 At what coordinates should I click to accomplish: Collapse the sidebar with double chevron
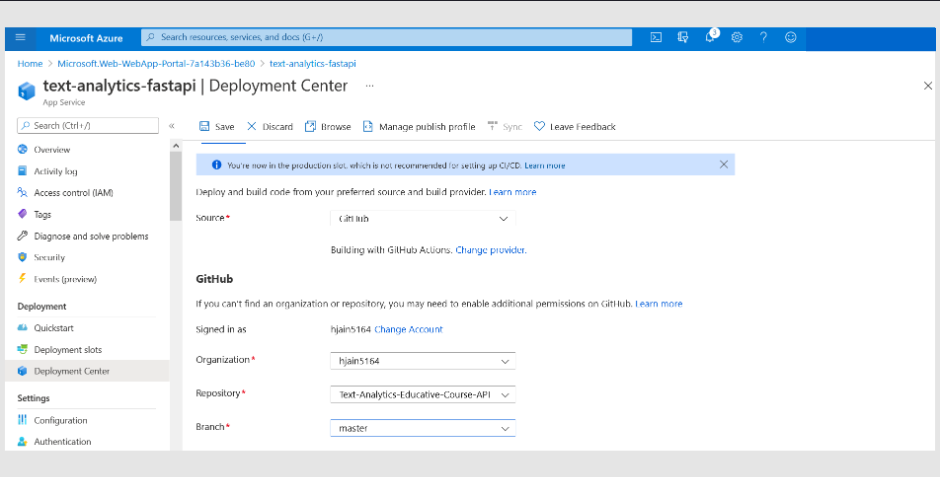(x=171, y=126)
